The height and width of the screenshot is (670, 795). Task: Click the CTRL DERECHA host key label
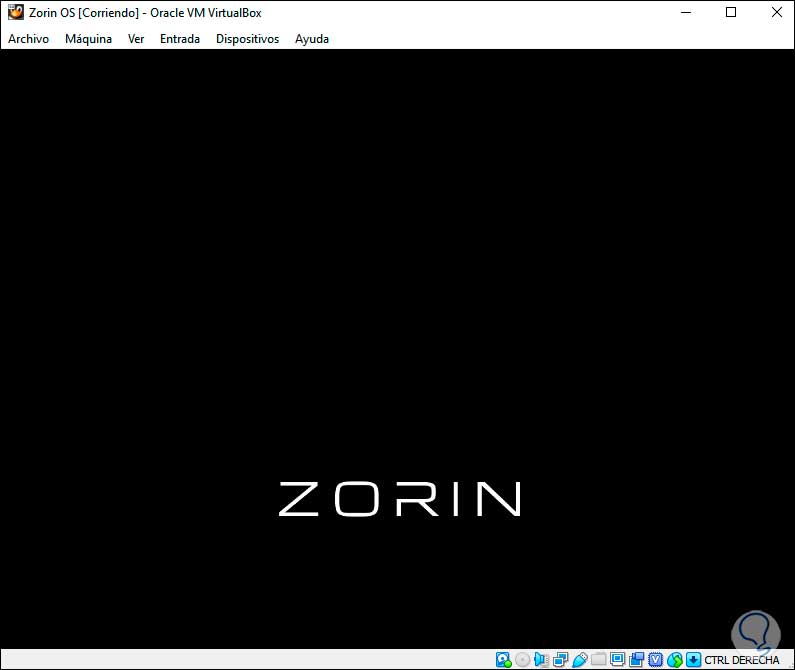(741, 660)
